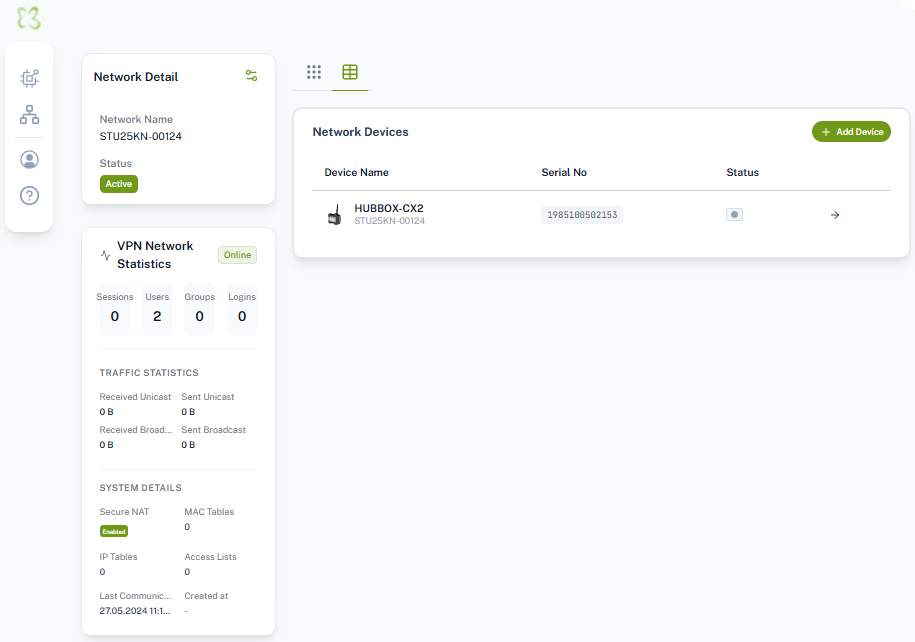
Task: Click the TRAFFIC STATISTICS heading
Action: tap(149, 372)
